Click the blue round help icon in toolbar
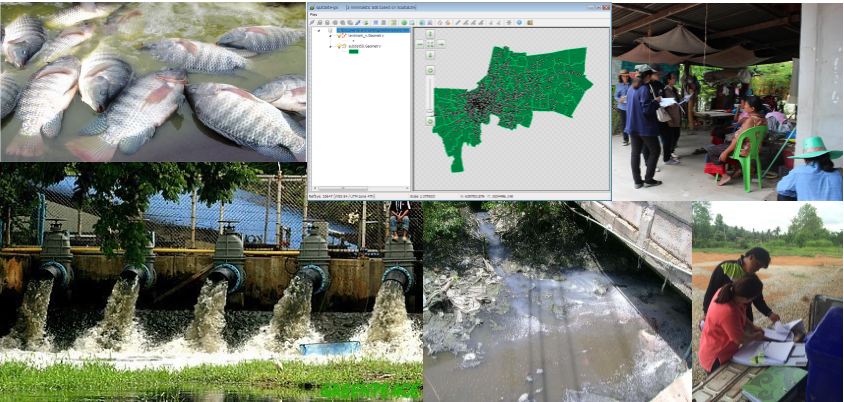The width and height of the screenshot is (844, 402). pos(518,22)
